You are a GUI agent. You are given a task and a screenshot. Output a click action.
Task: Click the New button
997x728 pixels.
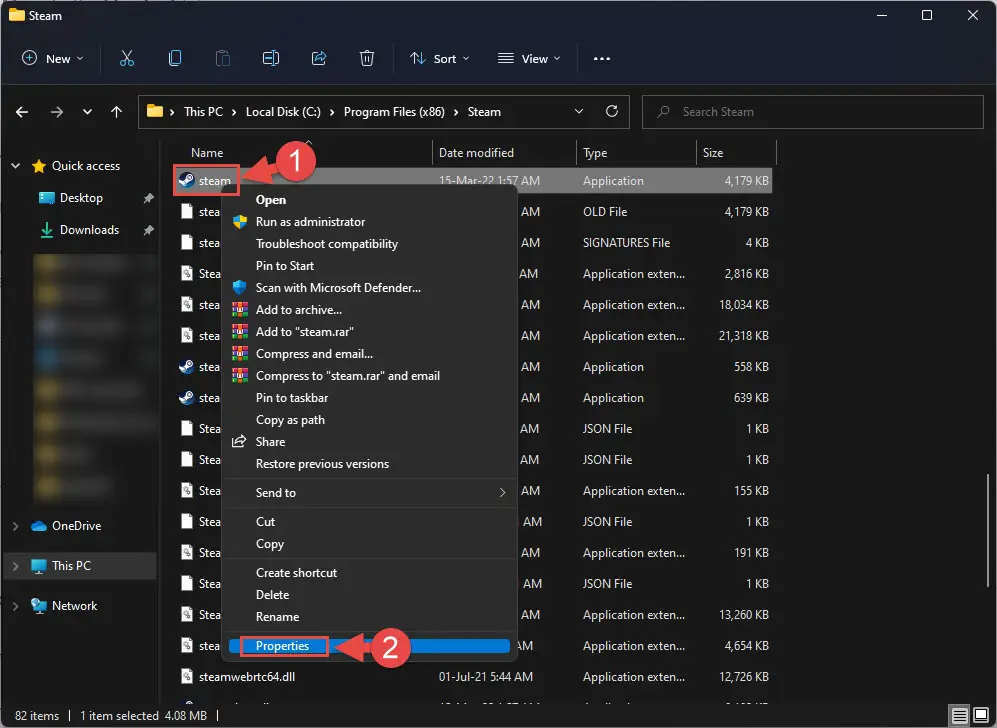[53, 58]
